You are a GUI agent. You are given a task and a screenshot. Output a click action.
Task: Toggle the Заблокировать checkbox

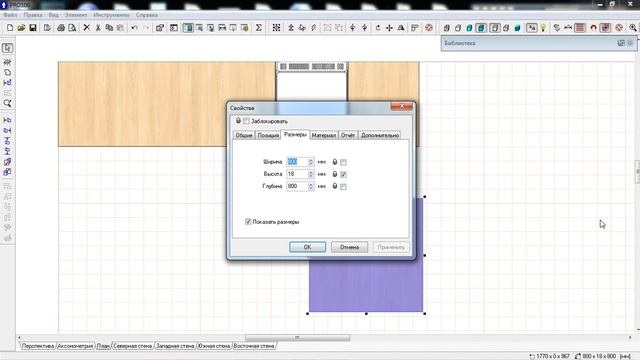coord(246,121)
